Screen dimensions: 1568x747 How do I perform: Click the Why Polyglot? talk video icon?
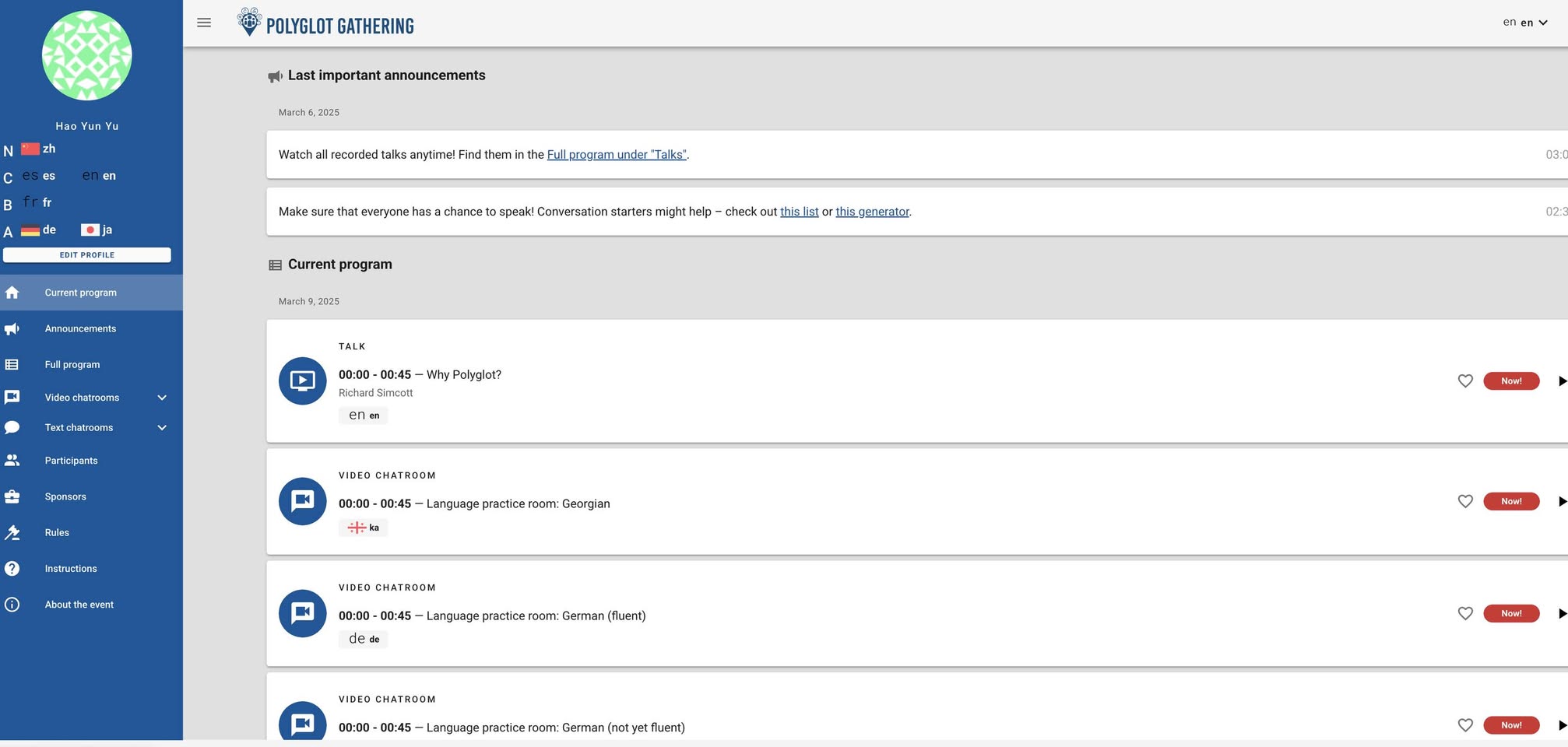(x=302, y=381)
